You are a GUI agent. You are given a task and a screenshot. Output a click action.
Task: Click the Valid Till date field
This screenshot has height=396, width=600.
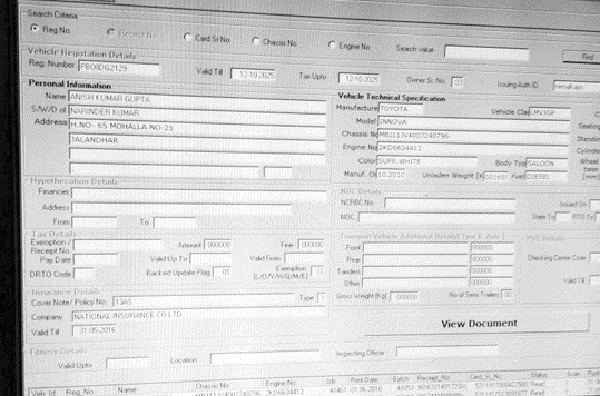253,74
